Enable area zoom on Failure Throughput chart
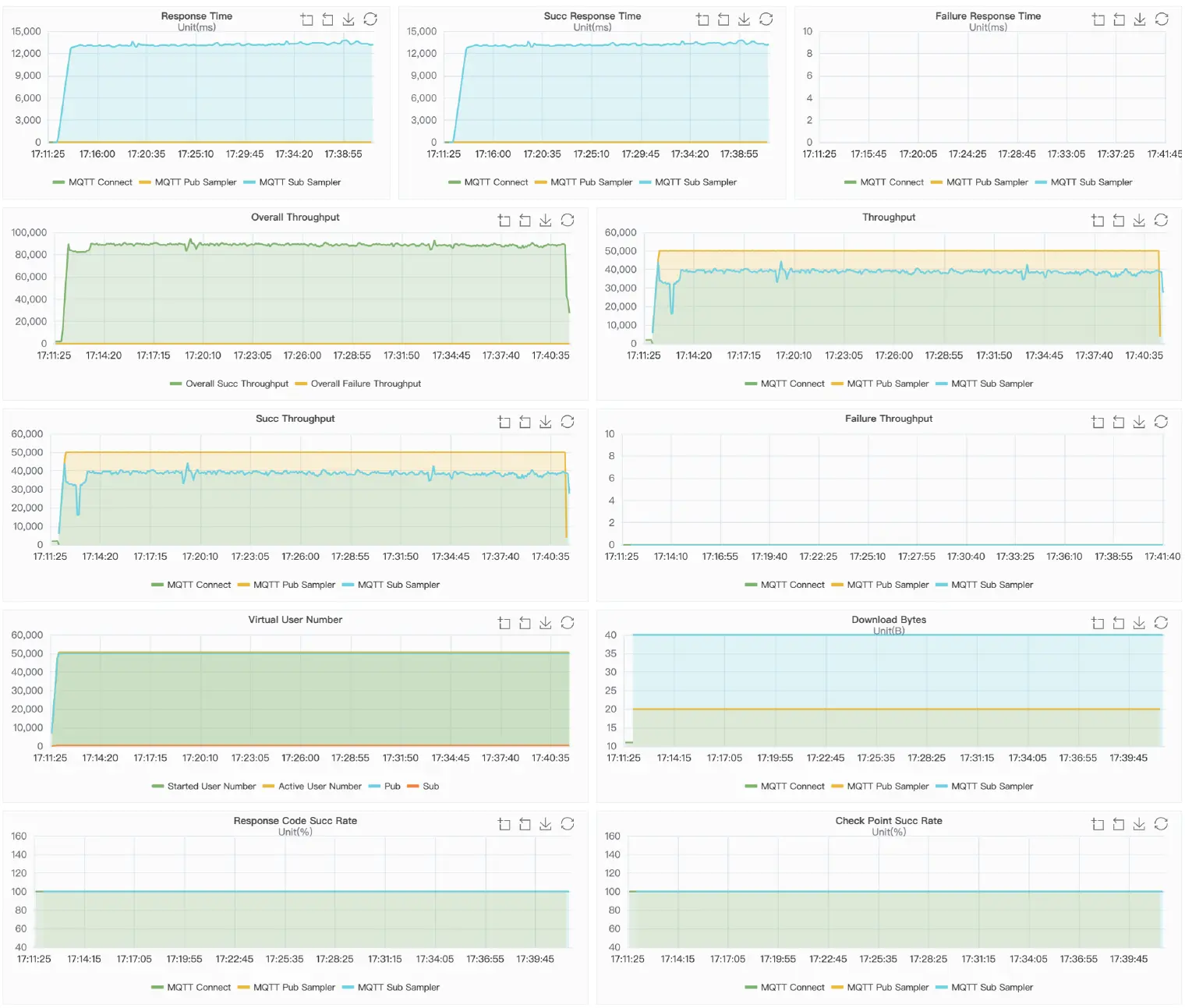The image size is (1185, 1008). click(x=1098, y=422)
